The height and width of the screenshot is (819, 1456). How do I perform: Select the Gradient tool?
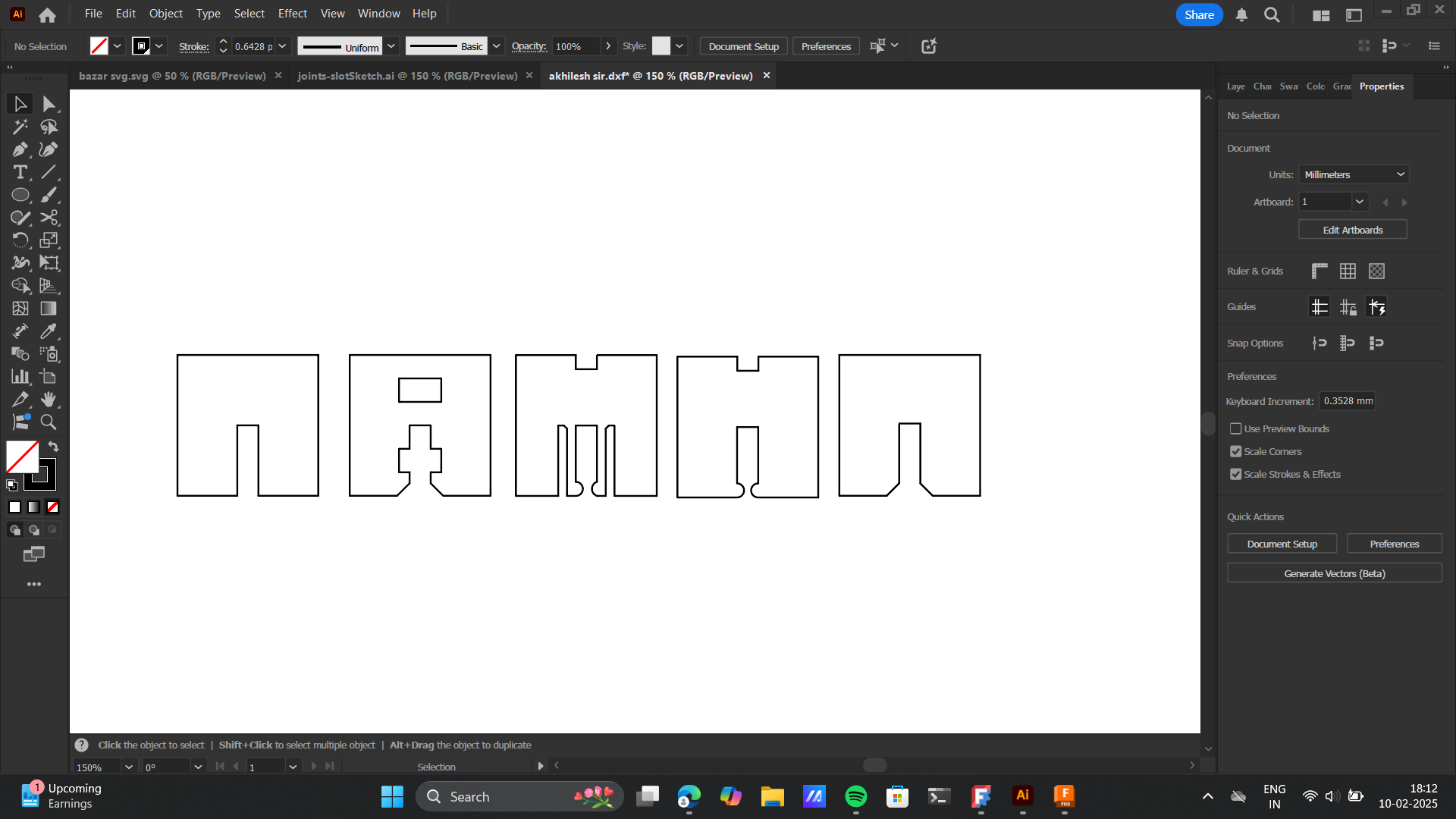pos(49,309)
